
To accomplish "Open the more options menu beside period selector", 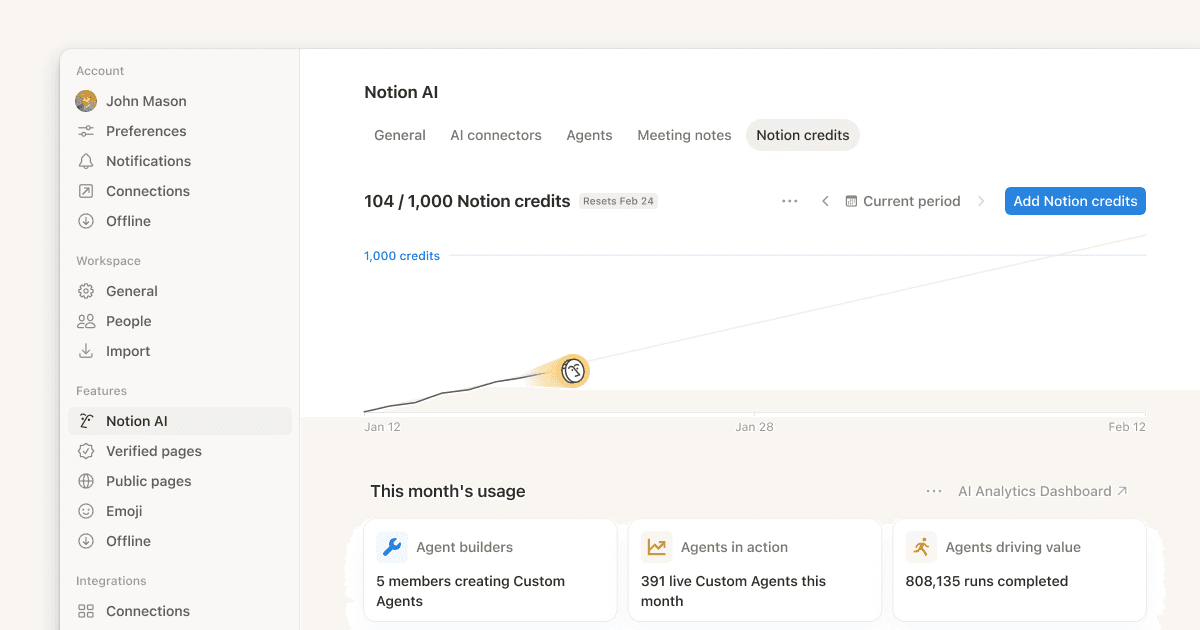I will point(790,201).
